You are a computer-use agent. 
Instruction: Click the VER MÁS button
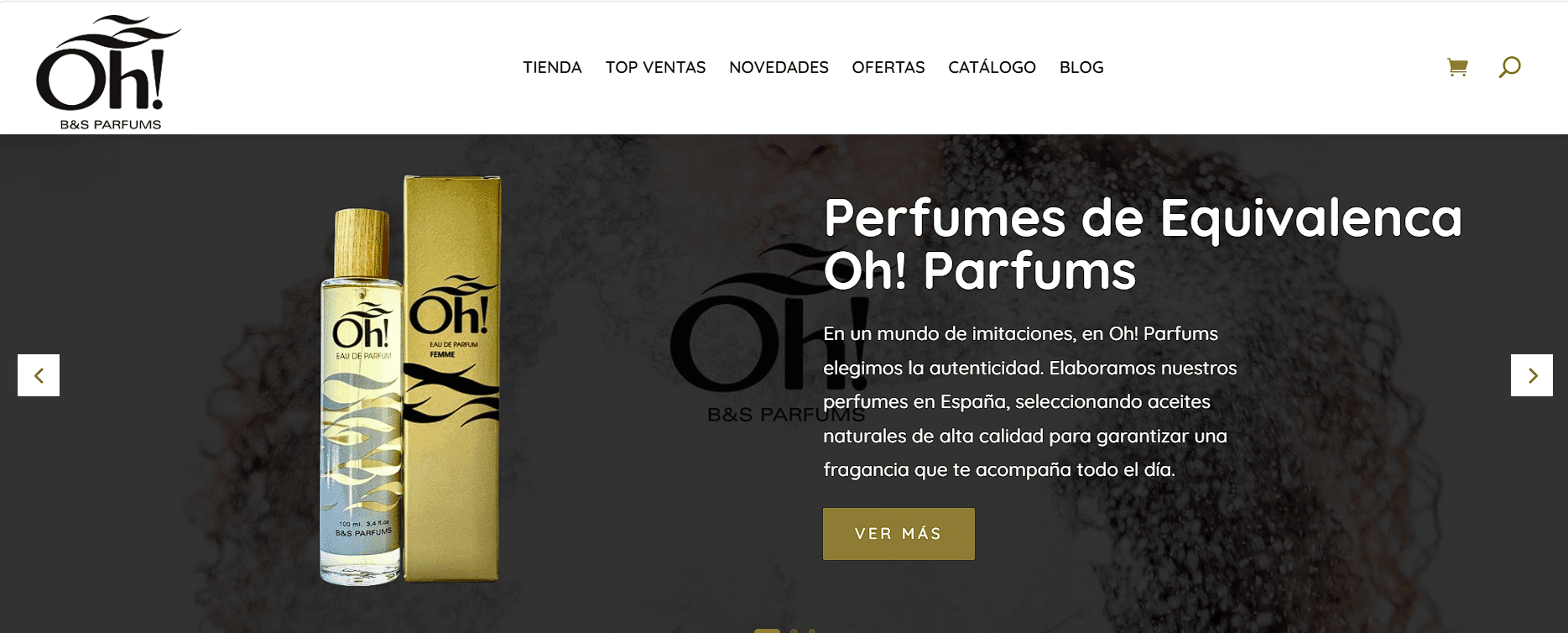pos(899,534)
